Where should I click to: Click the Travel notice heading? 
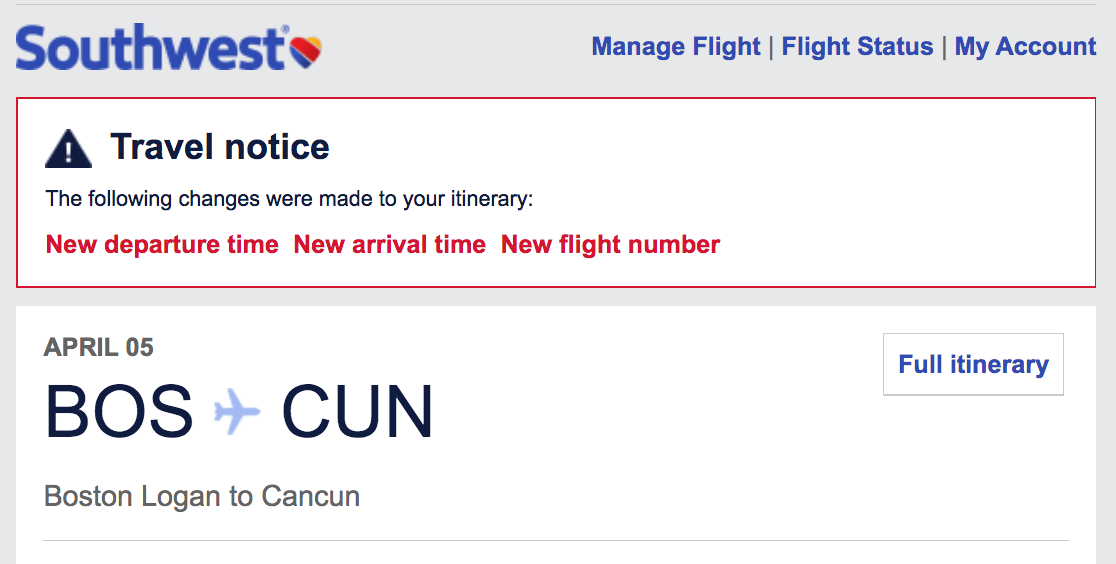tap(220, 147)
